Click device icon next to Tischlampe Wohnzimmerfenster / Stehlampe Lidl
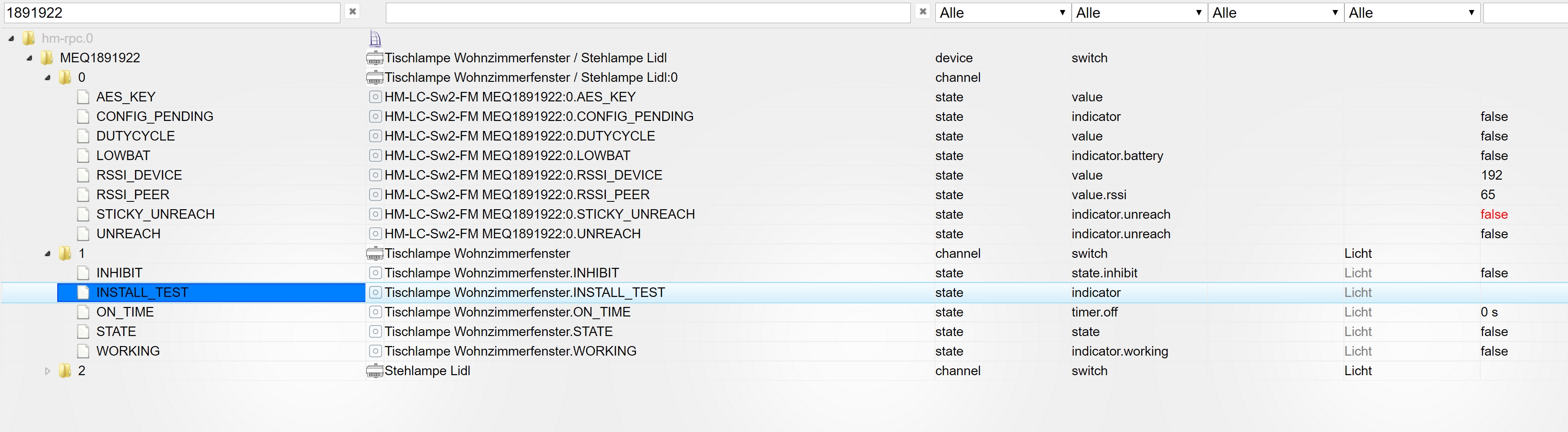Screen dimensions: 1568x432 [375, 59]
